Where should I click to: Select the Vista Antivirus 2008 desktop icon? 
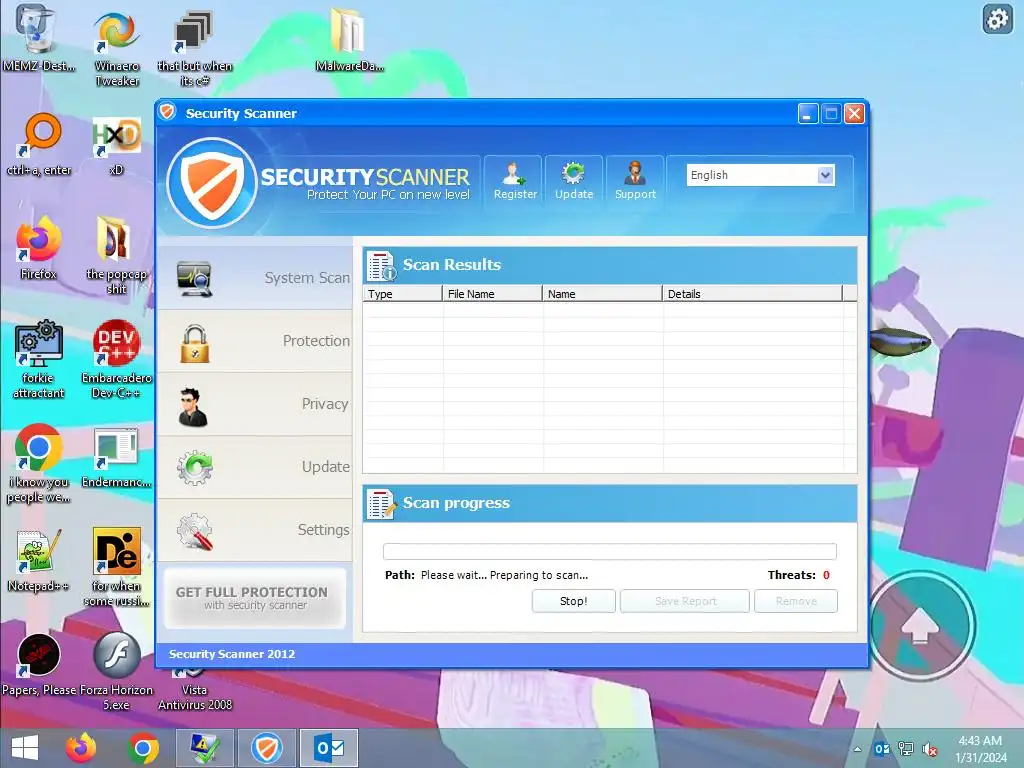195,691
